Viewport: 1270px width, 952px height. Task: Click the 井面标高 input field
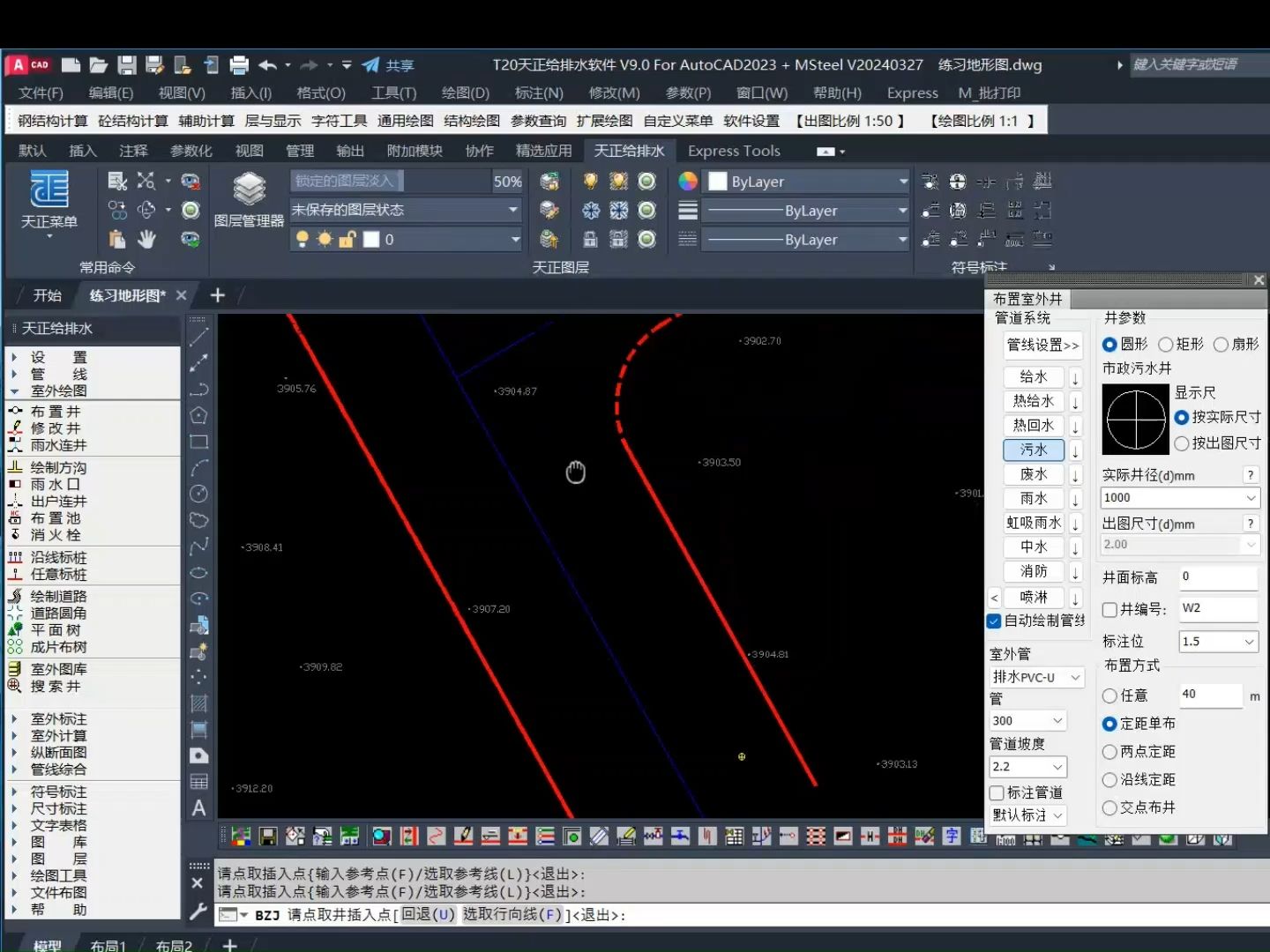tap(1218, 577)
